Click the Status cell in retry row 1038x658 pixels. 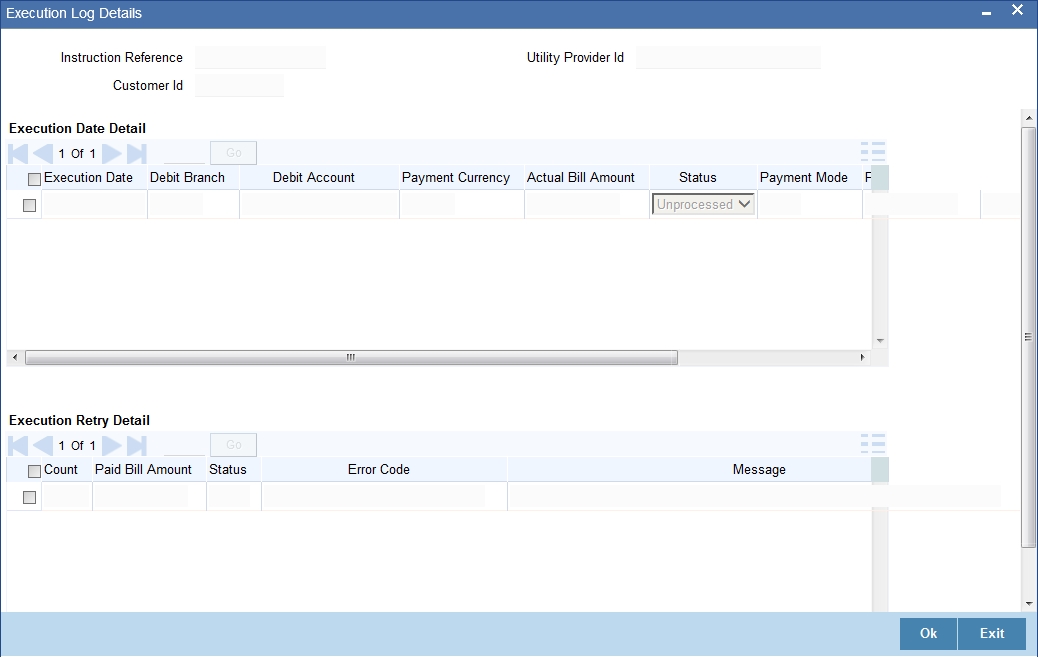tap(229, 496)
